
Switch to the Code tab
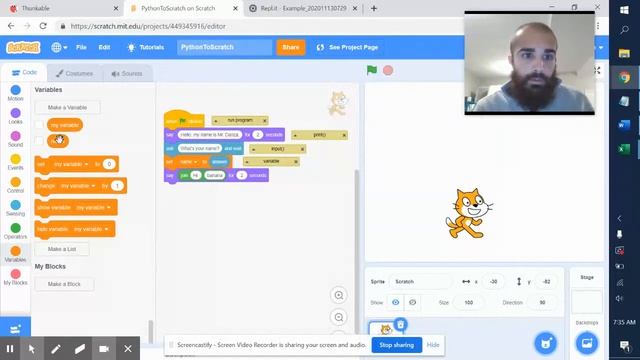24,72
